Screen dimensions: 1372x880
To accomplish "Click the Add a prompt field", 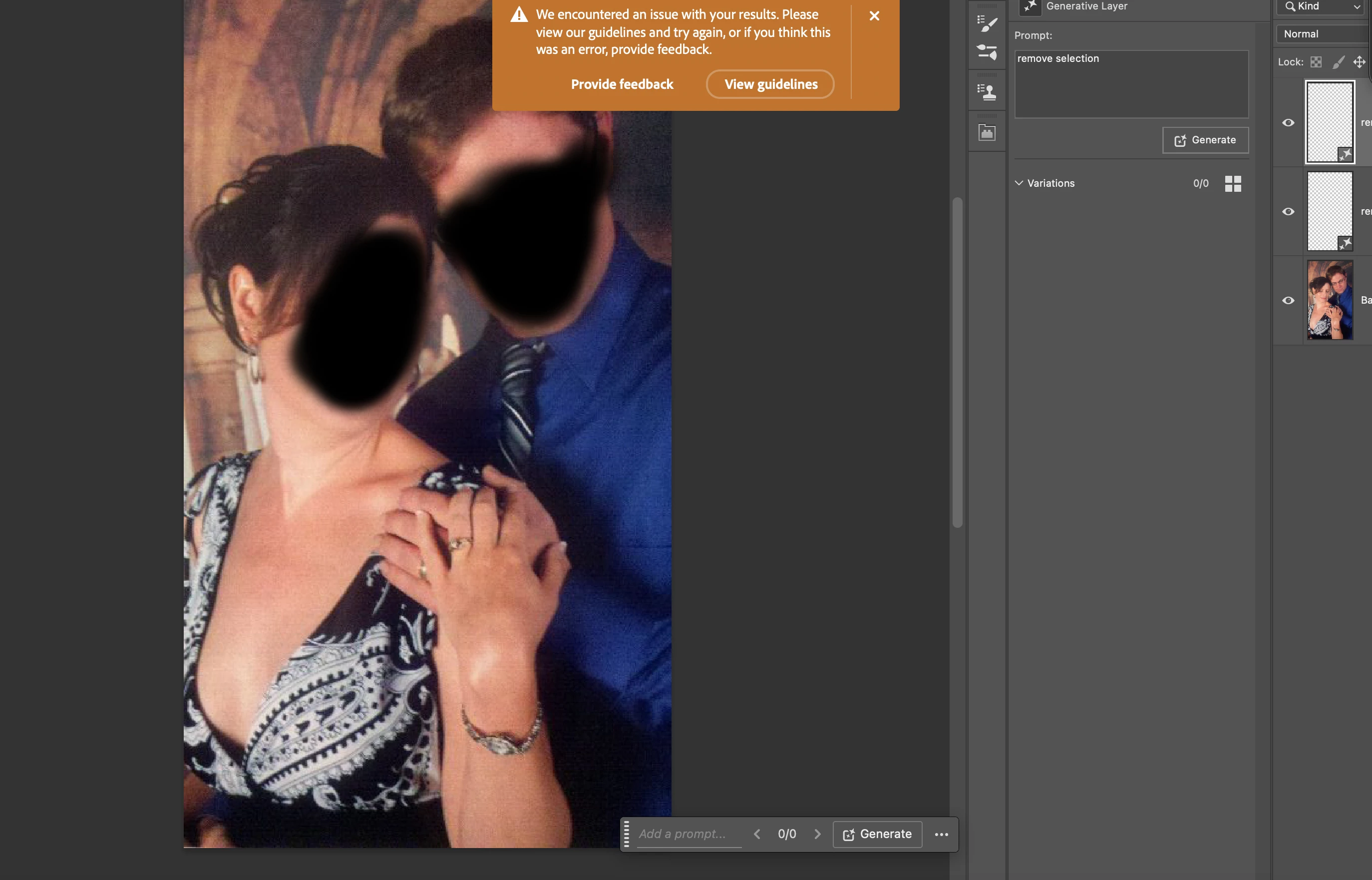I will (x=688, y=834).
